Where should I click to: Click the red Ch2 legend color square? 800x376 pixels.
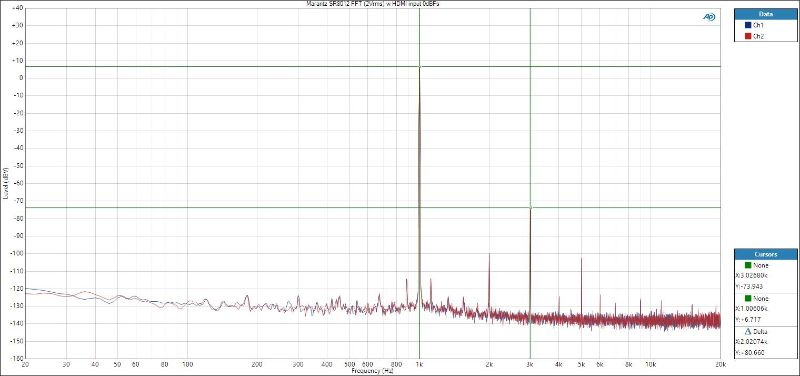(748, 36)
